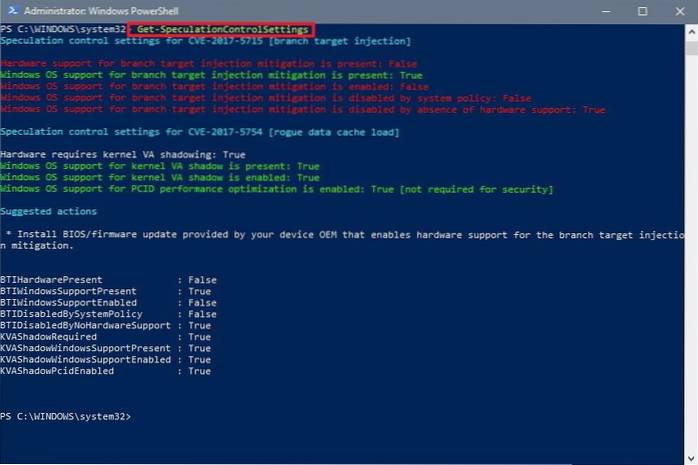698x465 pixels.
Task: Close the PowerShell window
Action: click(680, 10)
